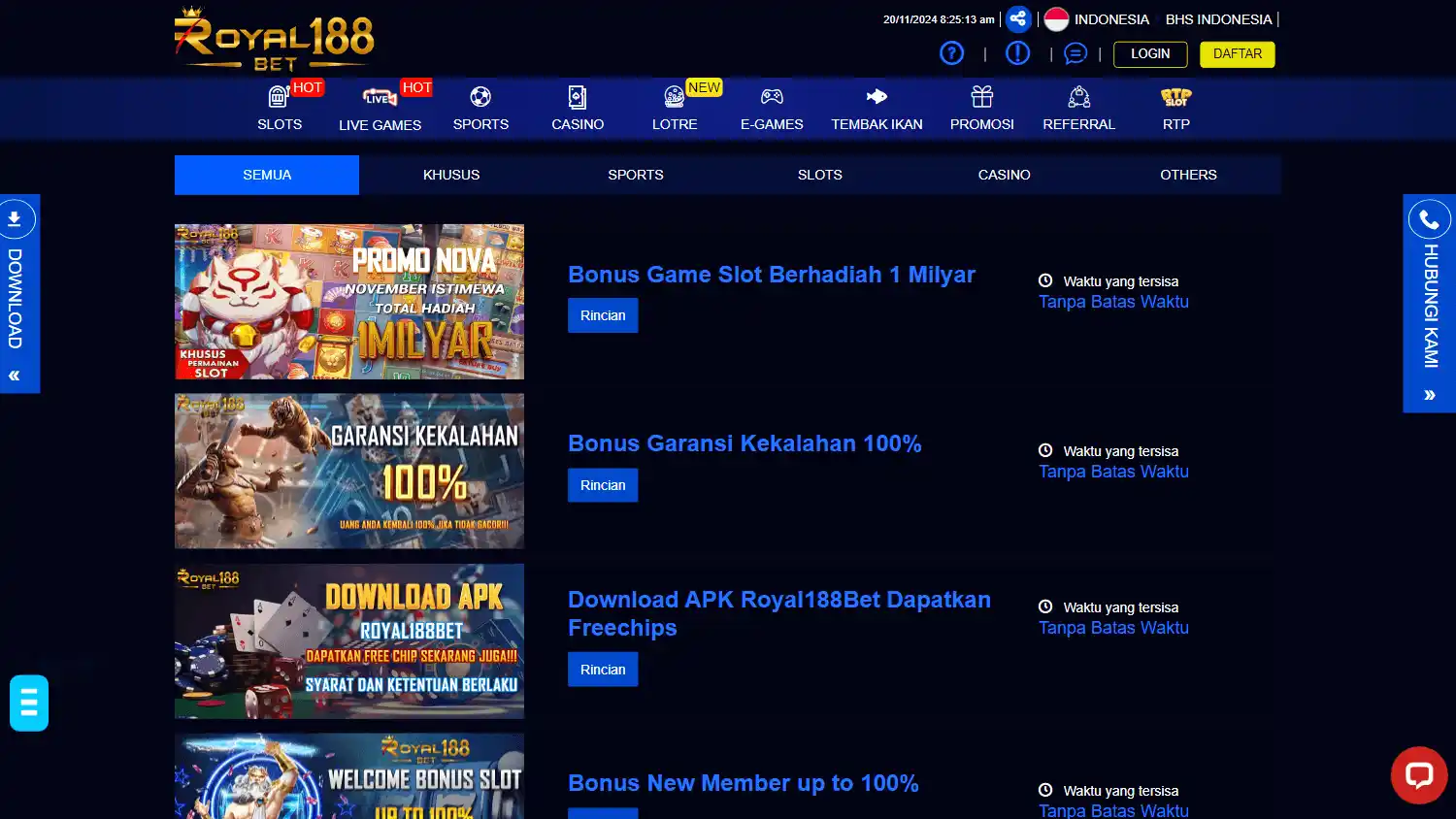Select the Semua tab
This screenshot has width=1456, height=819.
(267, 175)
